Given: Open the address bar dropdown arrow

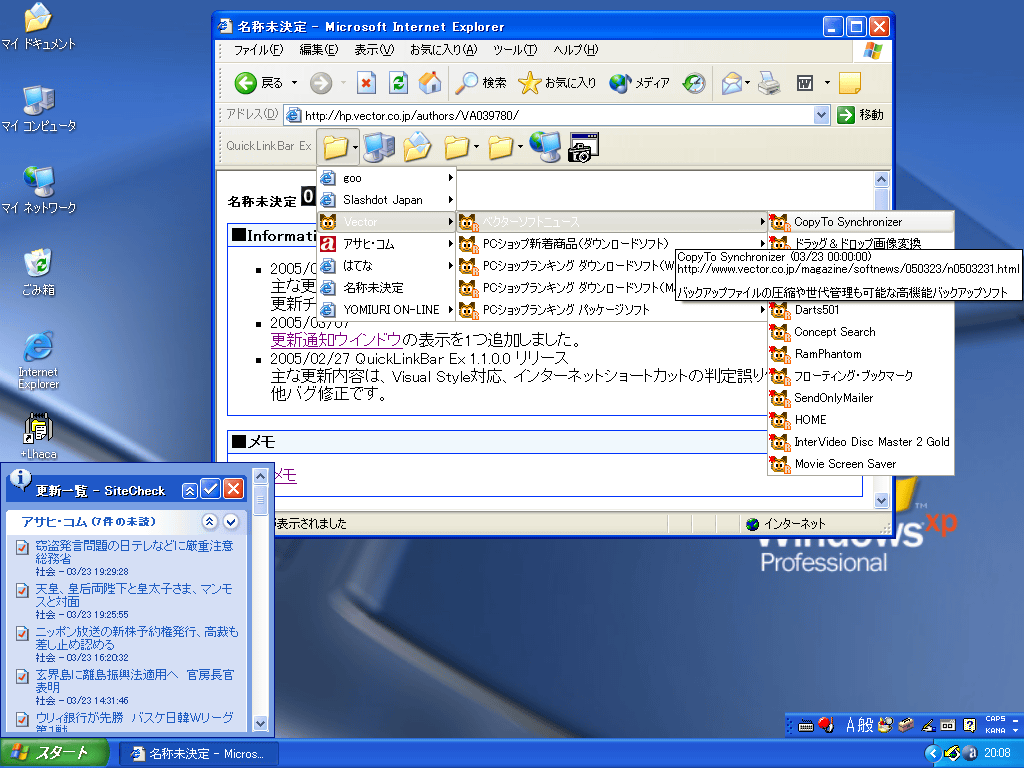Looking at the screenshot, I should tap(822, 115).
